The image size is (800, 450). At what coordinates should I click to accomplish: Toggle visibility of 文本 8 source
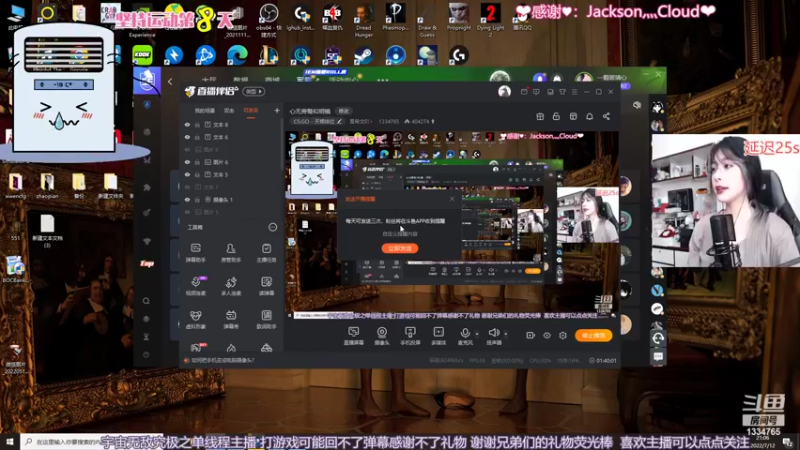click(187, 124)
